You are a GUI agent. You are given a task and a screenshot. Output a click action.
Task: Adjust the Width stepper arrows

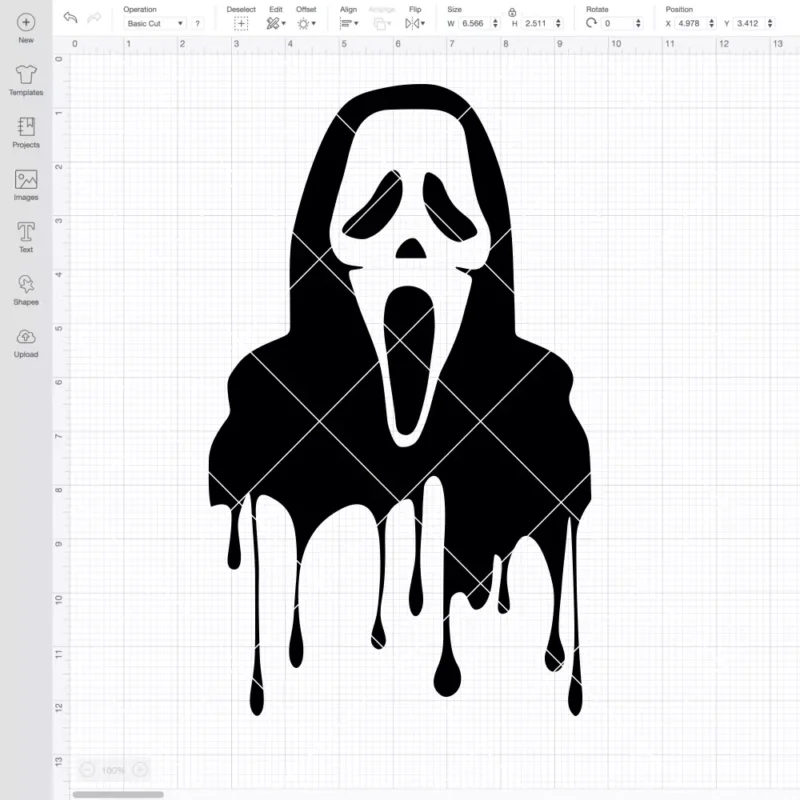point(495,23)
